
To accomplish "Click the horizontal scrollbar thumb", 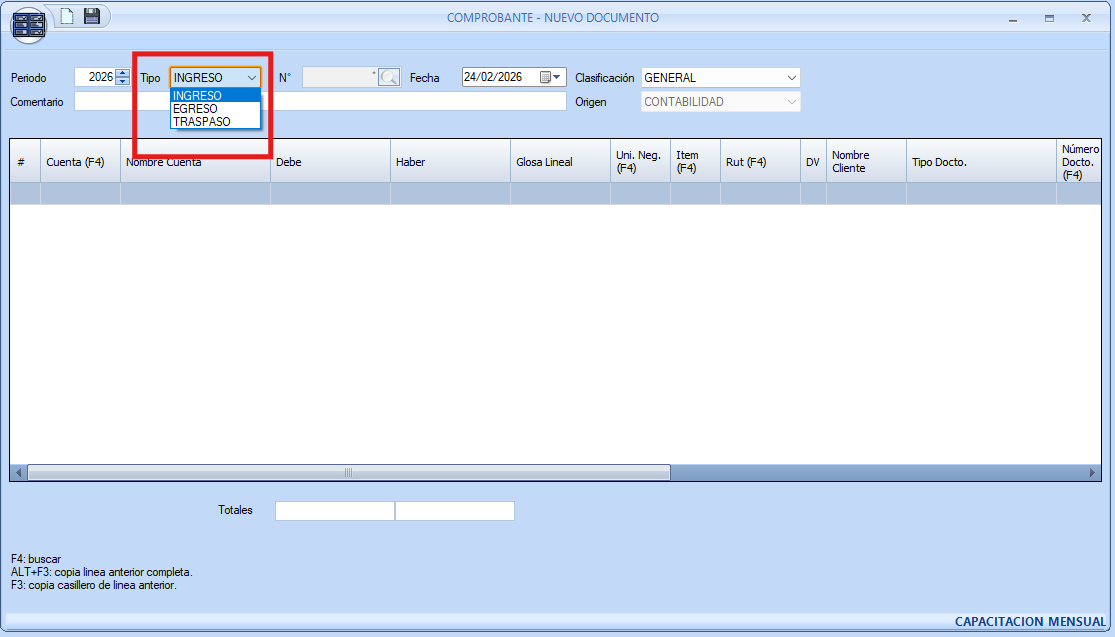I will [348, 473].
